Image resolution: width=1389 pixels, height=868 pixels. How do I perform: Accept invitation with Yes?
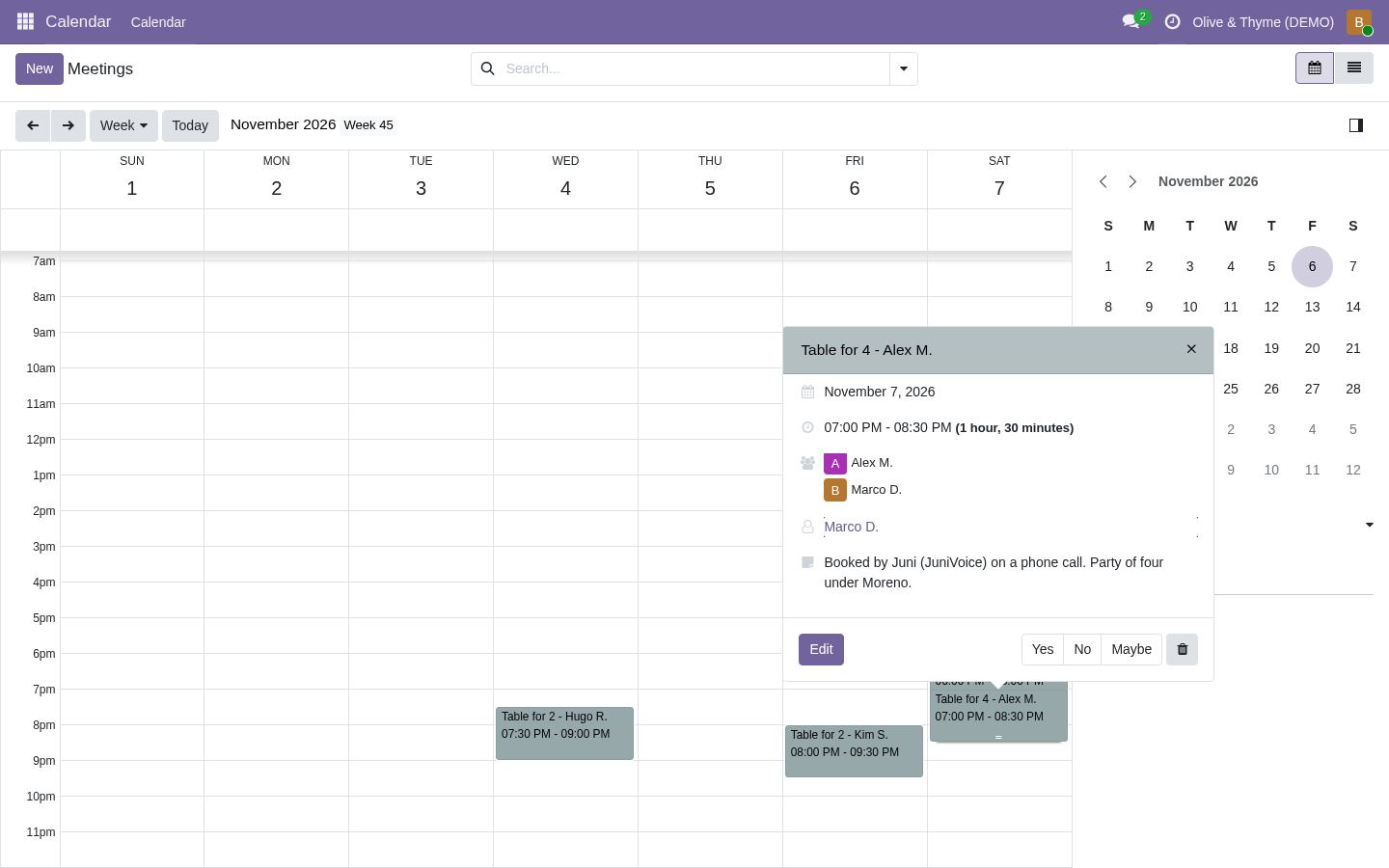[1042, 649]
